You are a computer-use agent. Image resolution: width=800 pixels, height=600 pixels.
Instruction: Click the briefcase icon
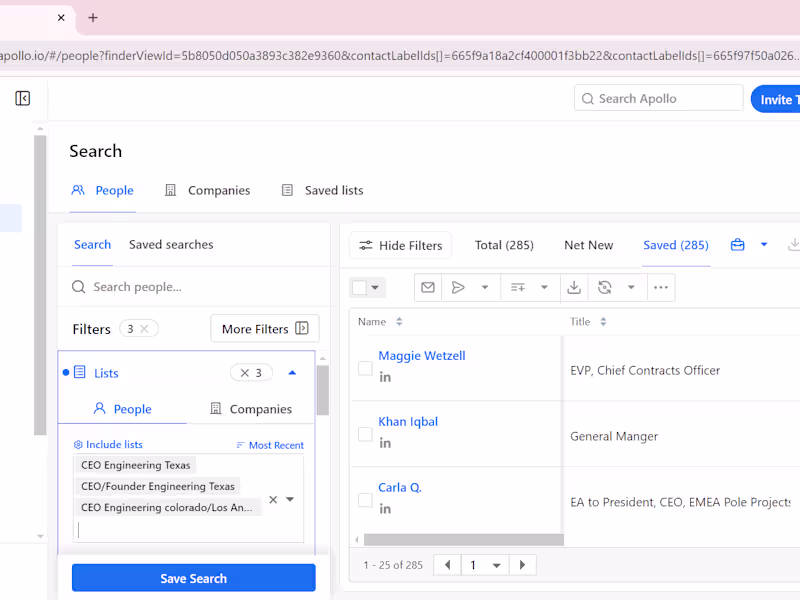tap(737, 245)
